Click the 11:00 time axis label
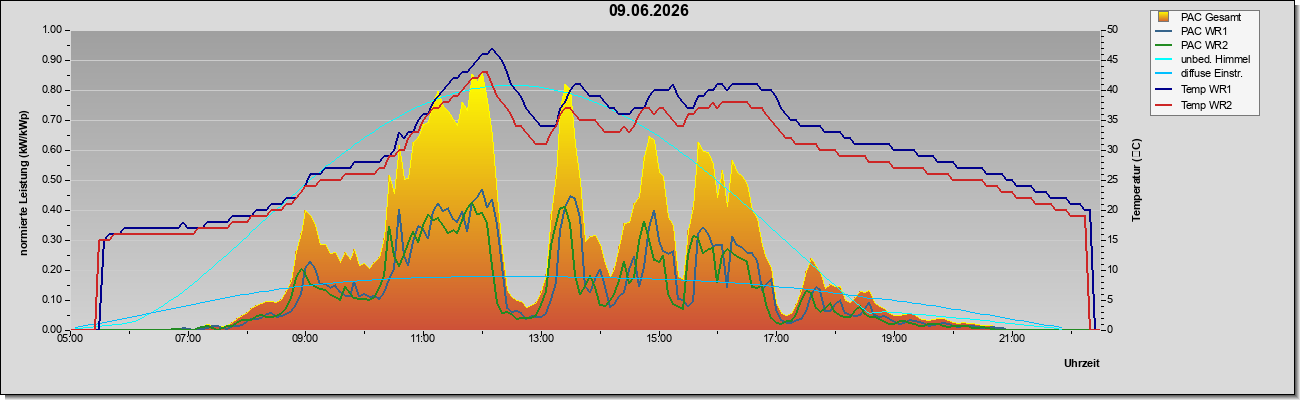Screen dimensions: 1300x400 (423, 339)
